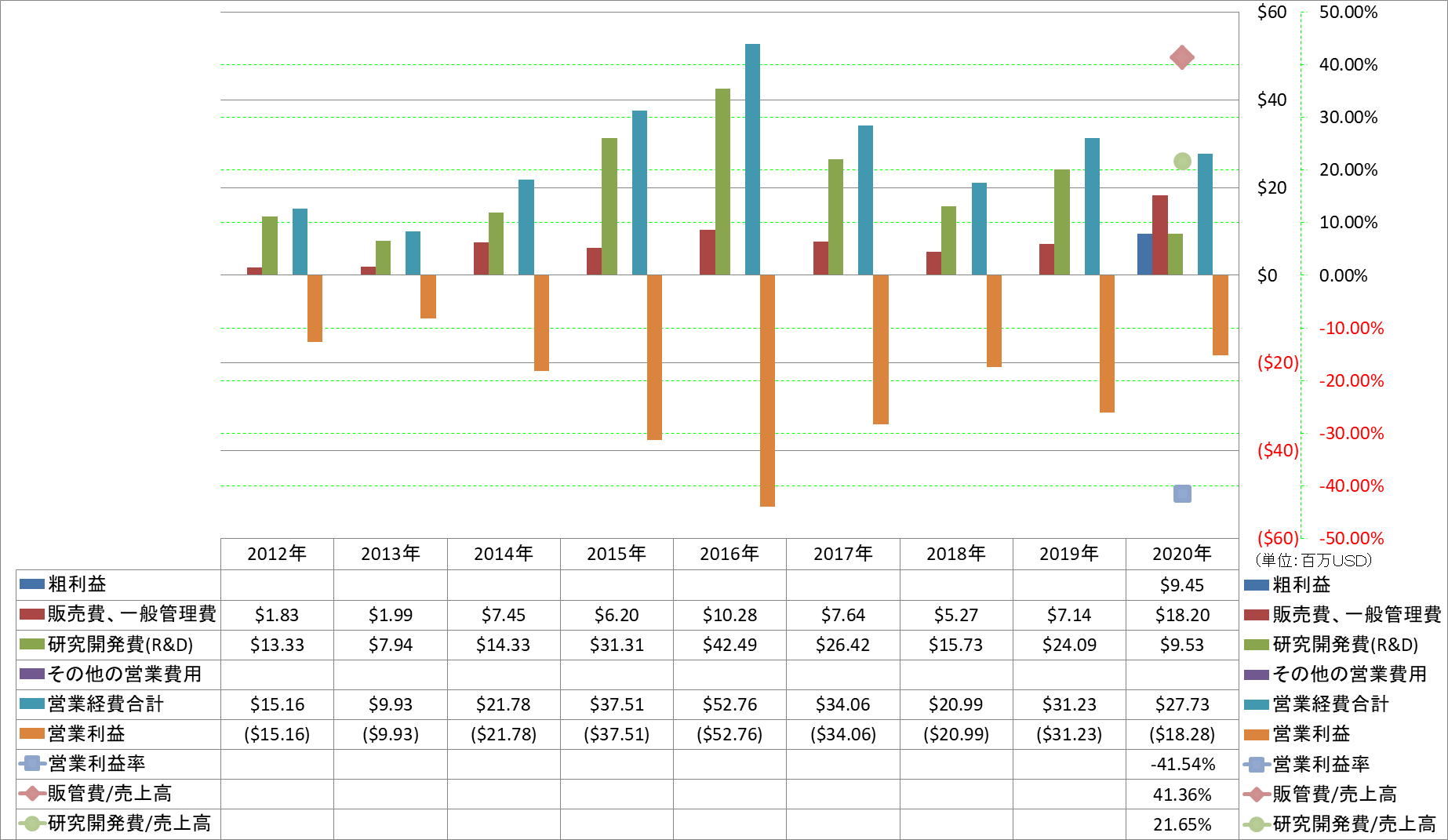Click the $42.49 R&D cell

click(729, 645)
